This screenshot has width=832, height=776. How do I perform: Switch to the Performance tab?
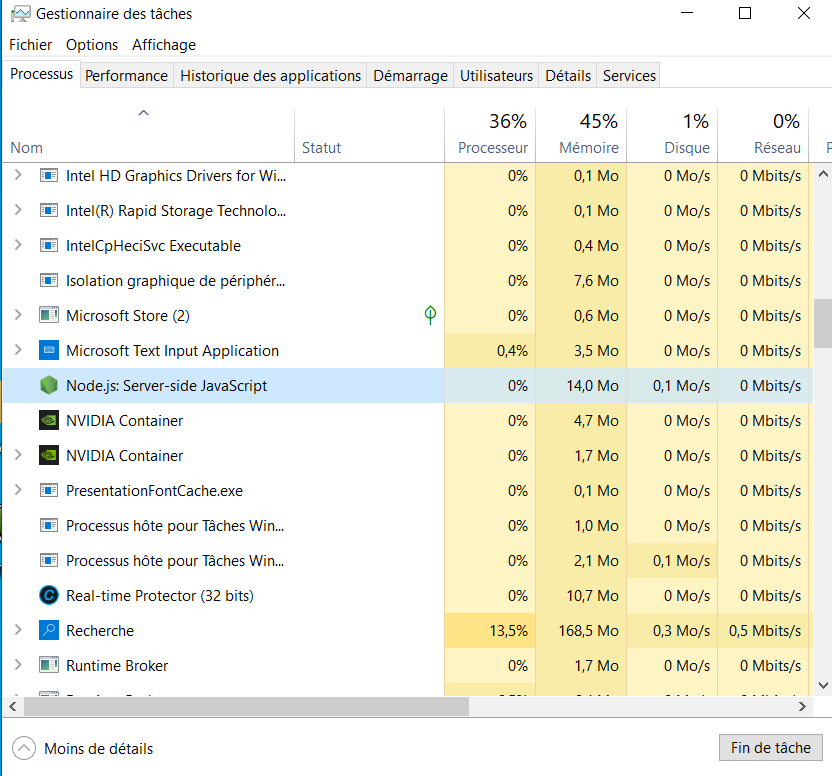click(126, 75)
